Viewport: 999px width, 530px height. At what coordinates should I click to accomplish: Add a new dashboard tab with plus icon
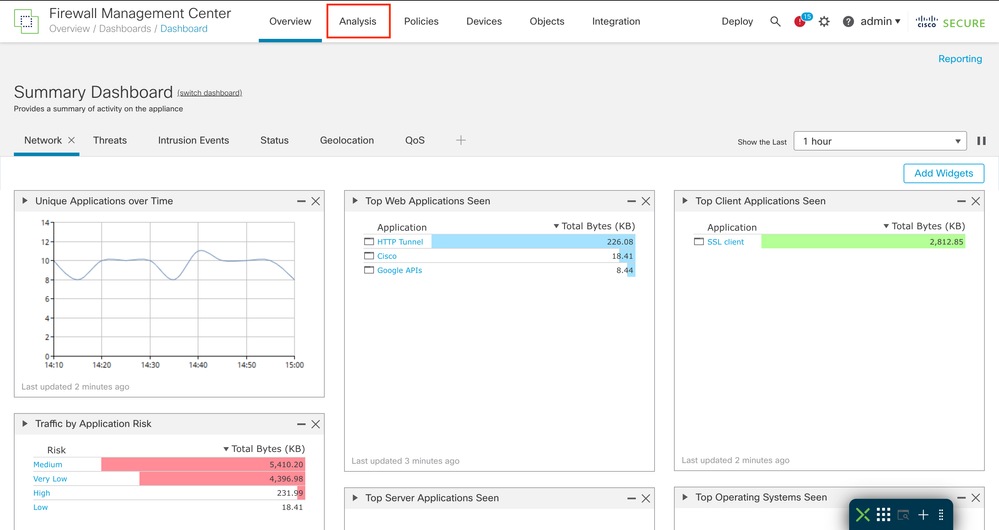click(x=461, y=141)
